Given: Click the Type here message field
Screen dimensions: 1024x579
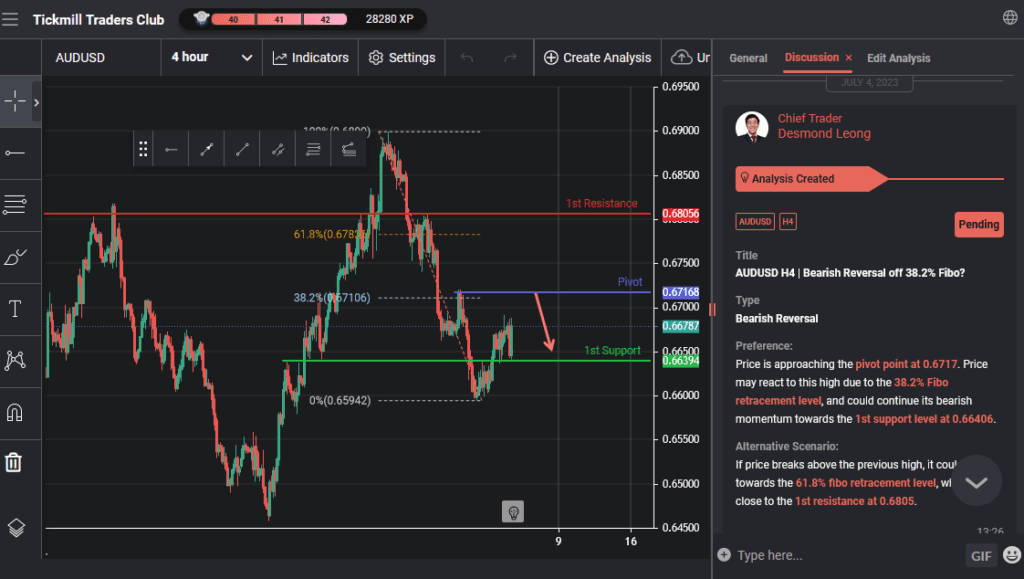Looking at the screenshot, I should (840, 555).
